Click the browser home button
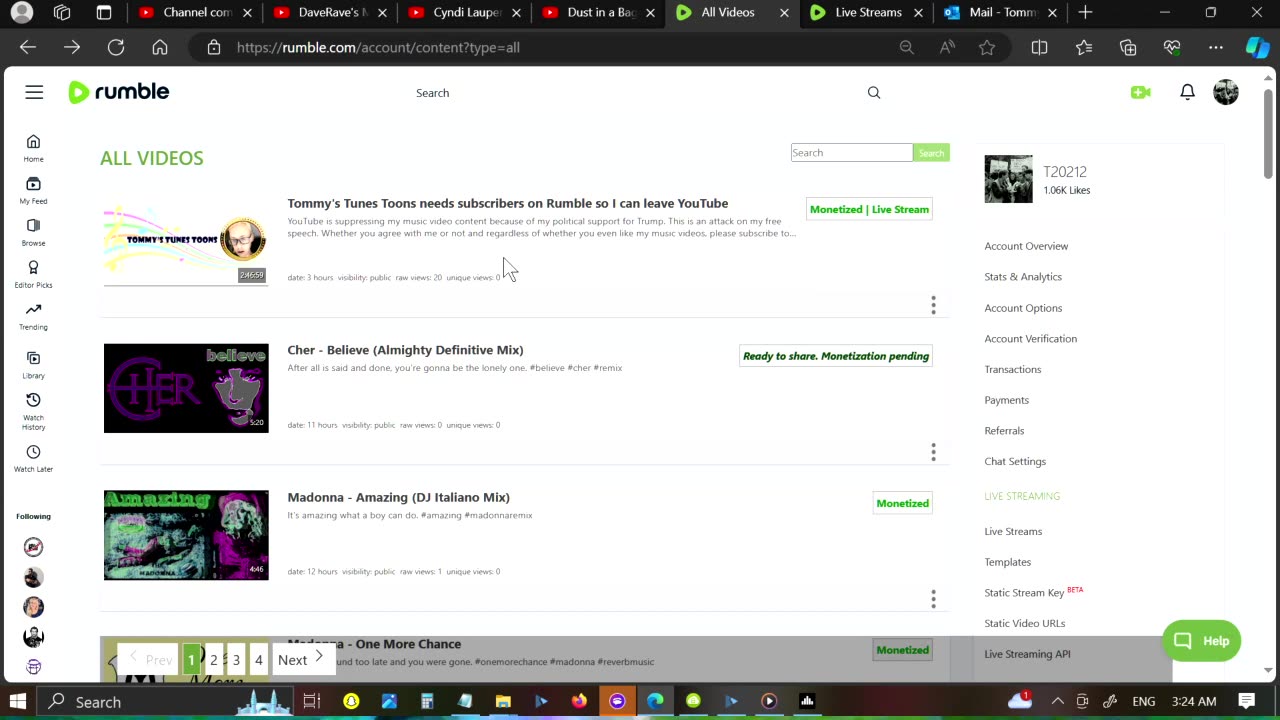 pyautogui.click(x=160, y=47)
